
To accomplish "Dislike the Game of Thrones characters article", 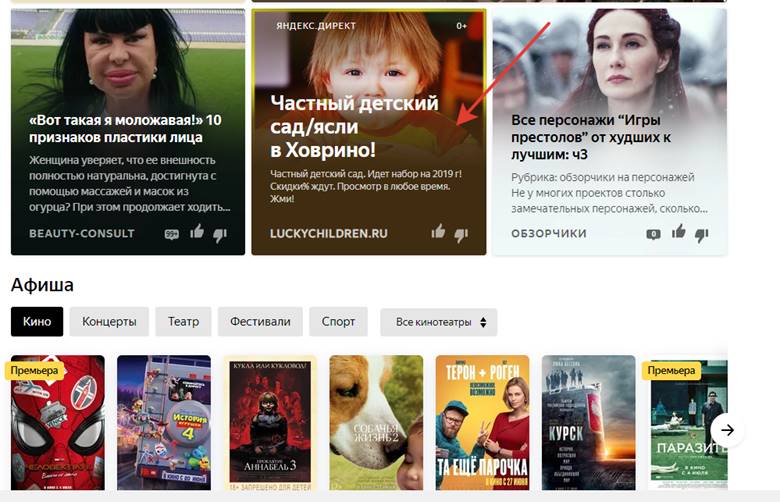I will click(702, 233).
